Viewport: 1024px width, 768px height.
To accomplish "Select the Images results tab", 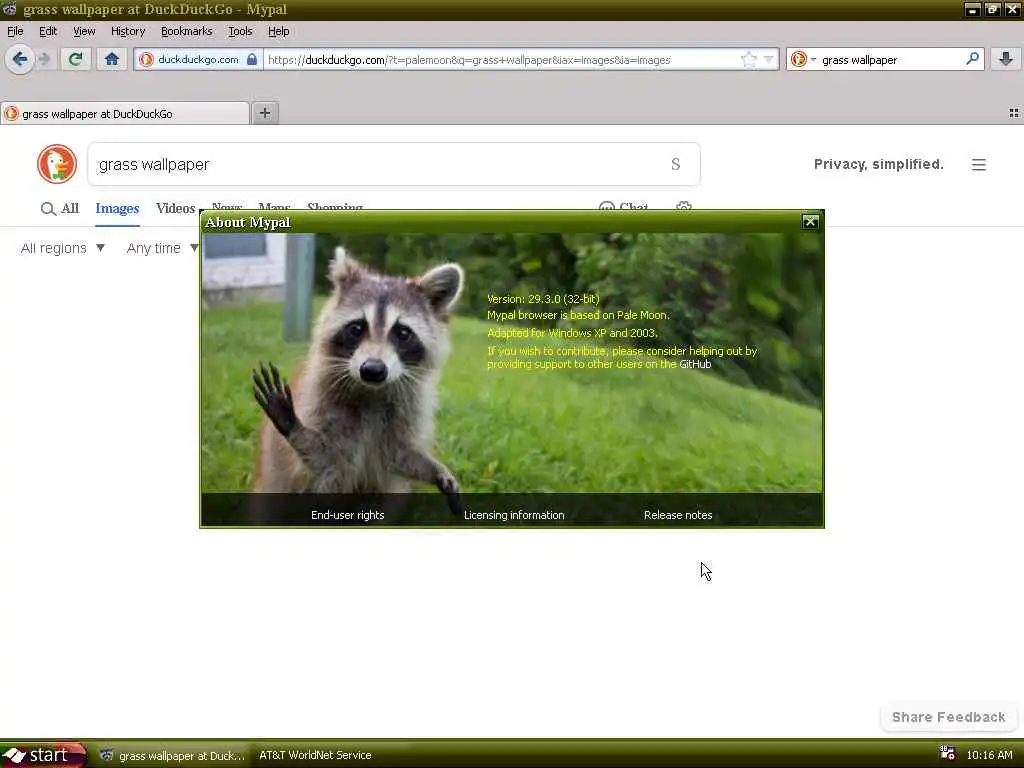I will click(x=117, y=208).
